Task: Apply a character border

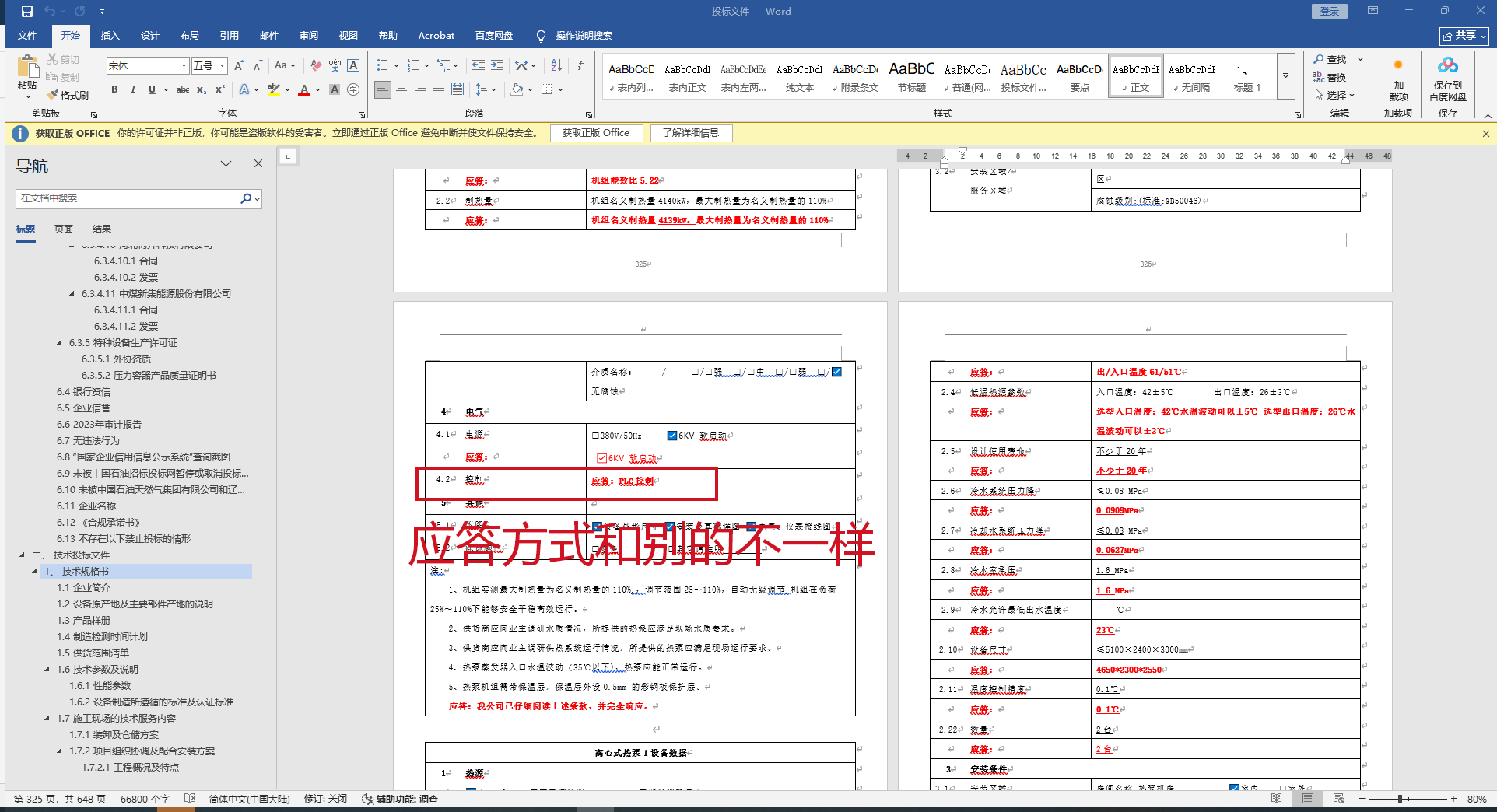Action: [353, 65]
